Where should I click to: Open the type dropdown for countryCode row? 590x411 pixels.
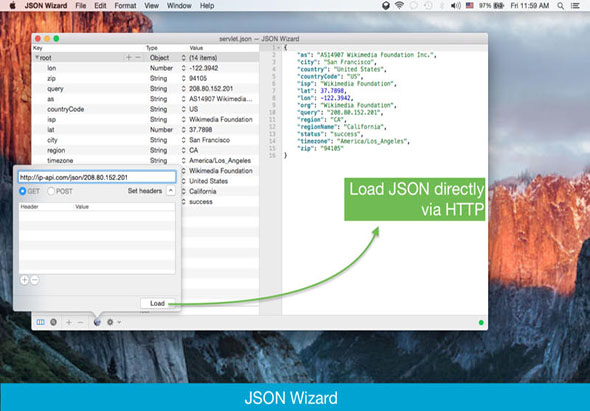click(x=184, y=109)
